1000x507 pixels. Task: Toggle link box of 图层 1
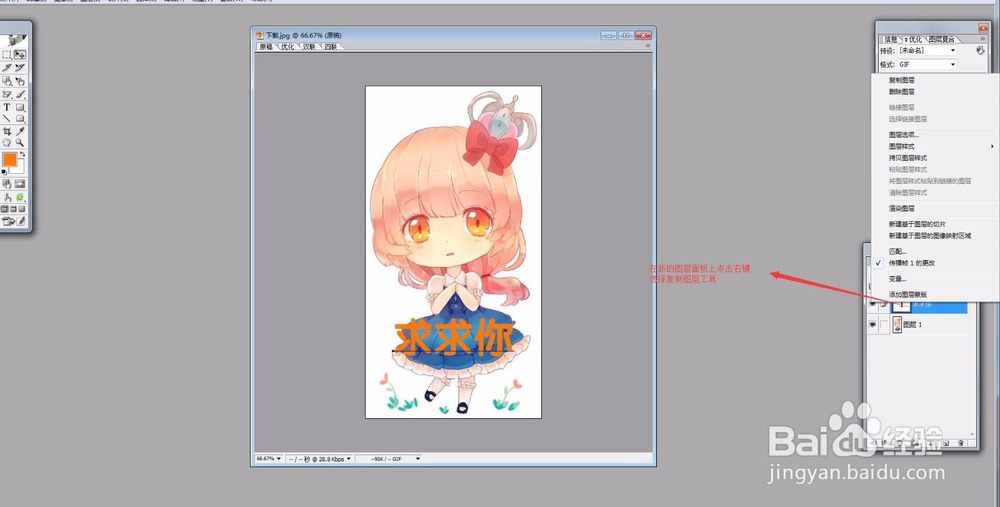pos(884,325)
